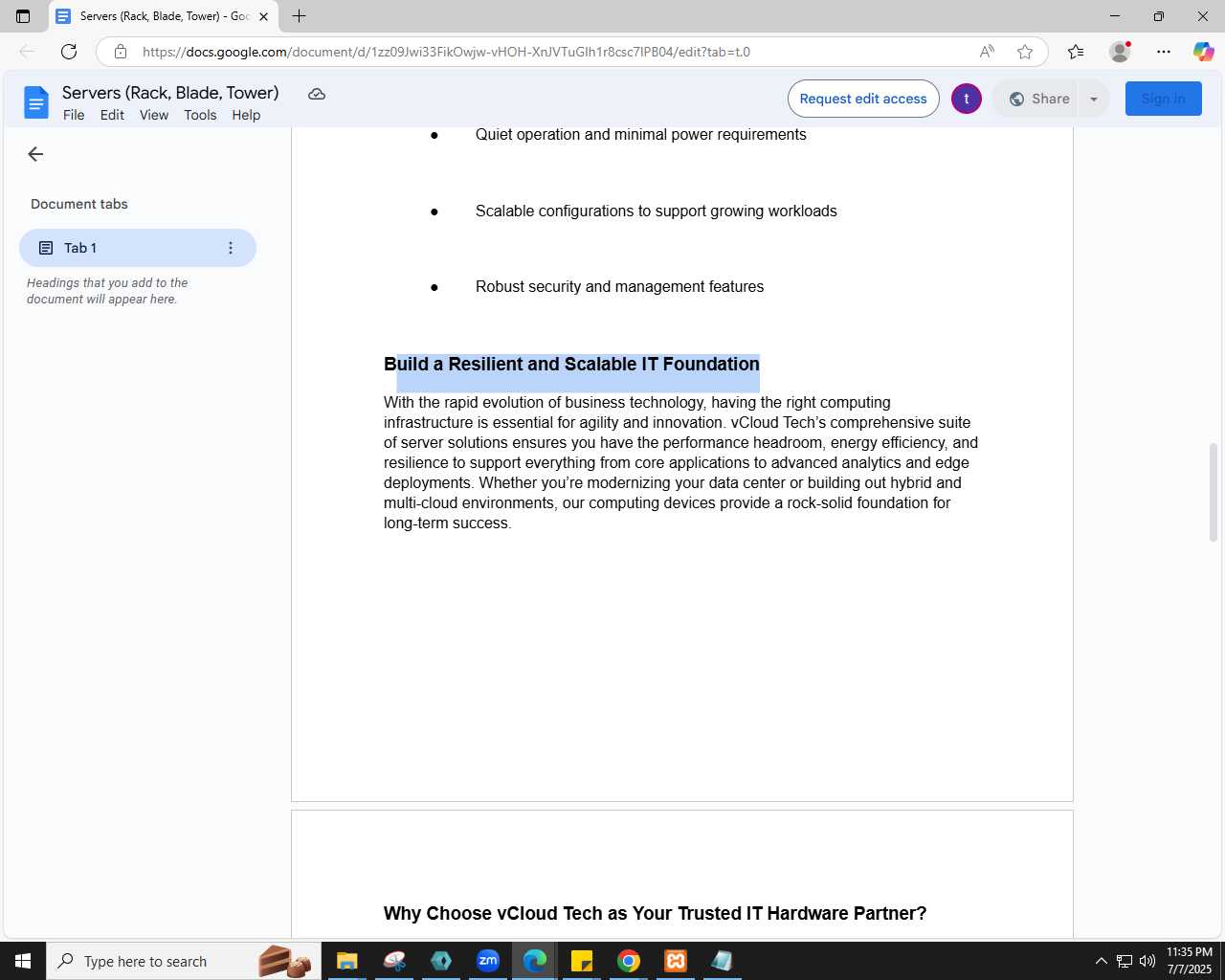Click the vertical page scrollbar thumb
This screenshot has height=980, width=1225.
point(1214,492)
